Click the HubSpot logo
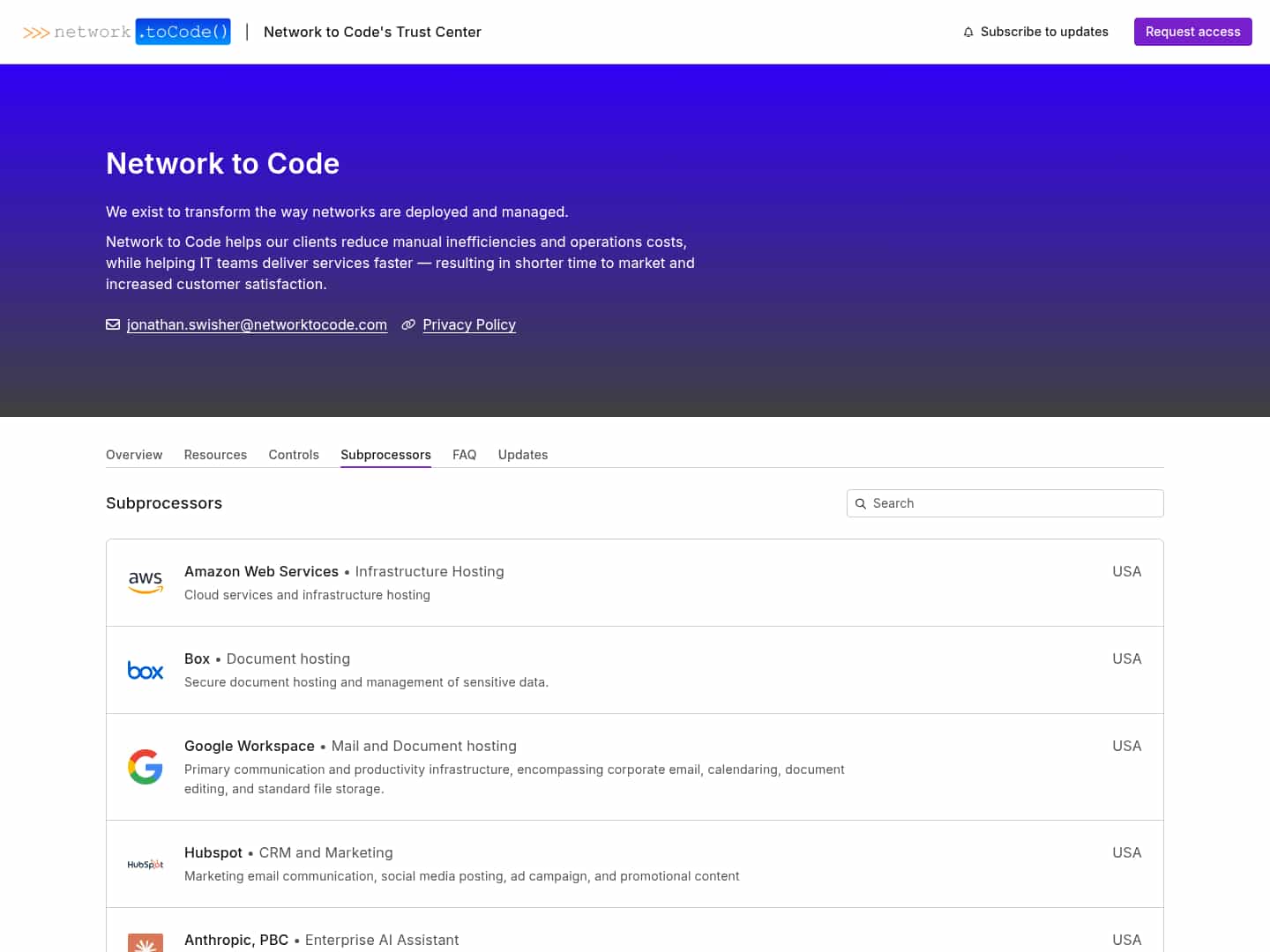 (146, 864)
